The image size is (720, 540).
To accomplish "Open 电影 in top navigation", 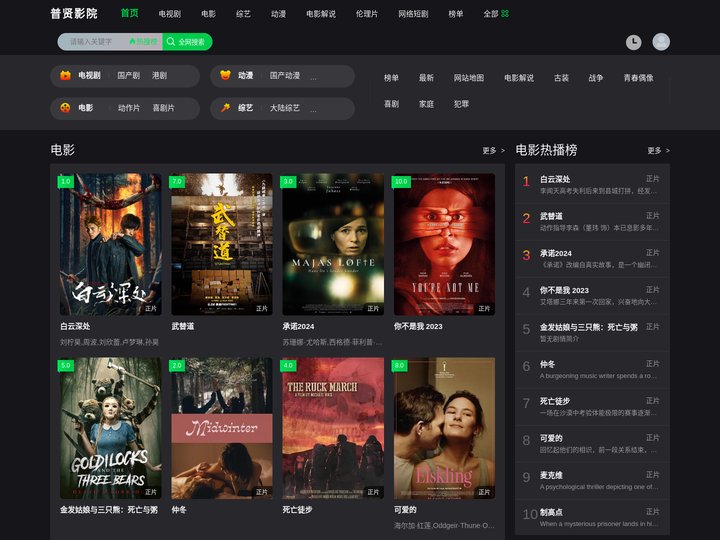I will coord(208,14).
